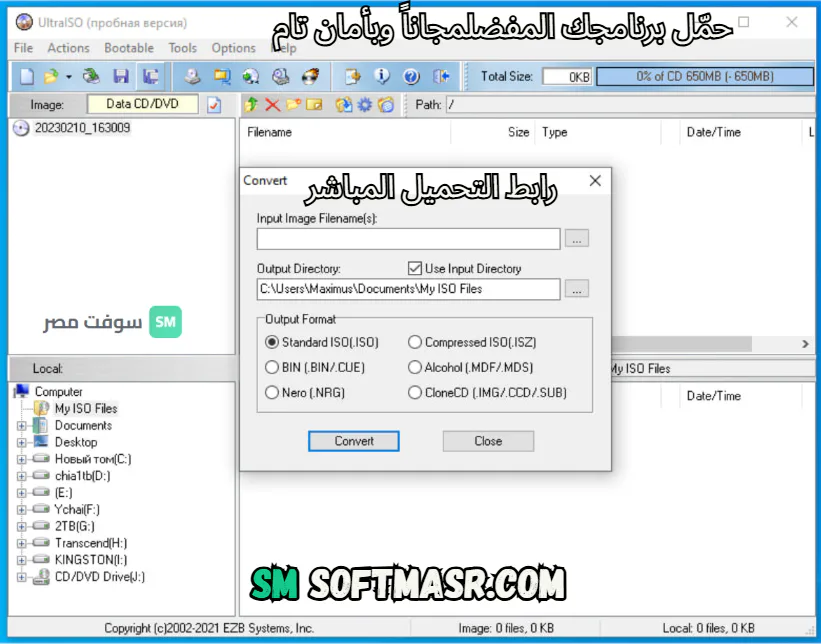This screenshot has height=644, width=821.
Task: Expand the KINGSTON(I:) drive node
Action: tap(21, 560)
